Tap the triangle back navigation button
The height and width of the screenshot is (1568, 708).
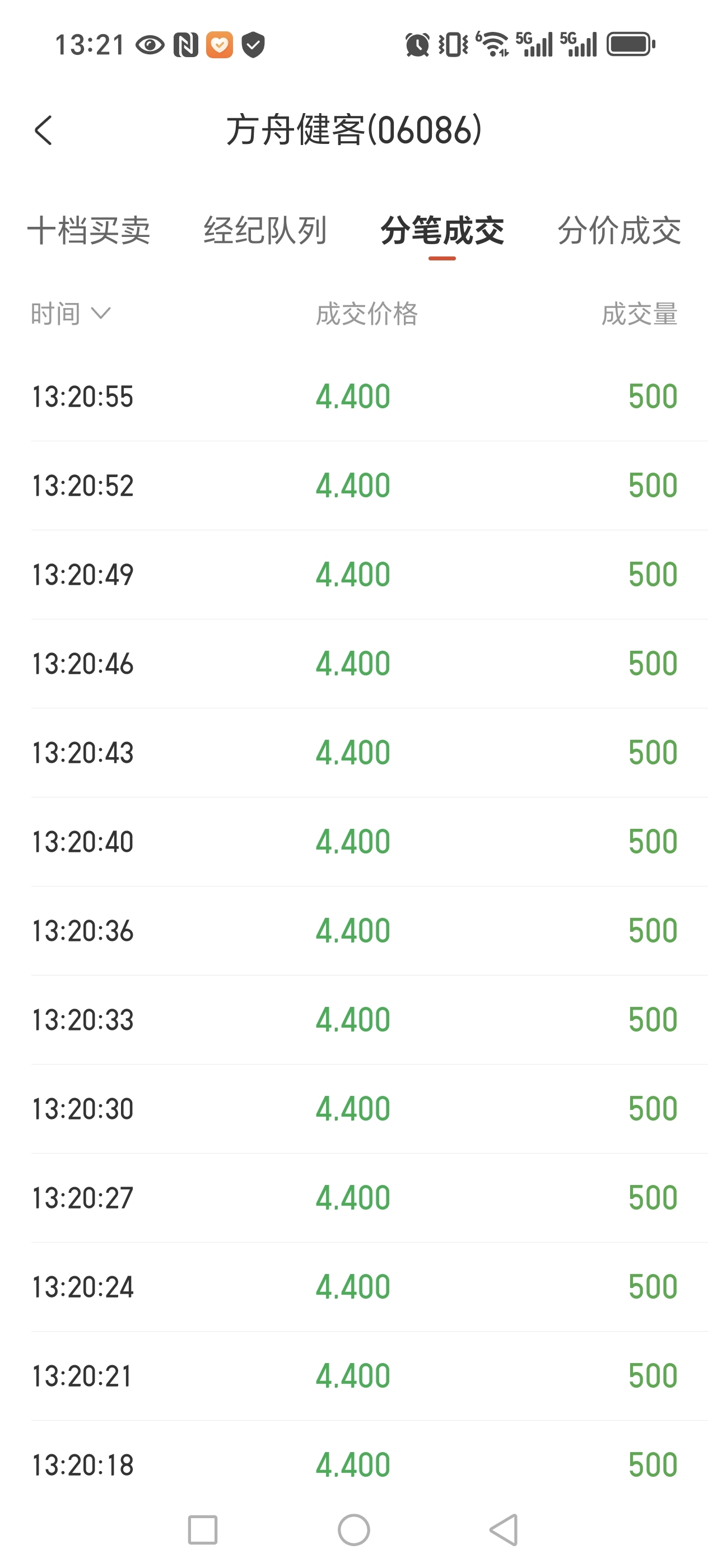504,1530
